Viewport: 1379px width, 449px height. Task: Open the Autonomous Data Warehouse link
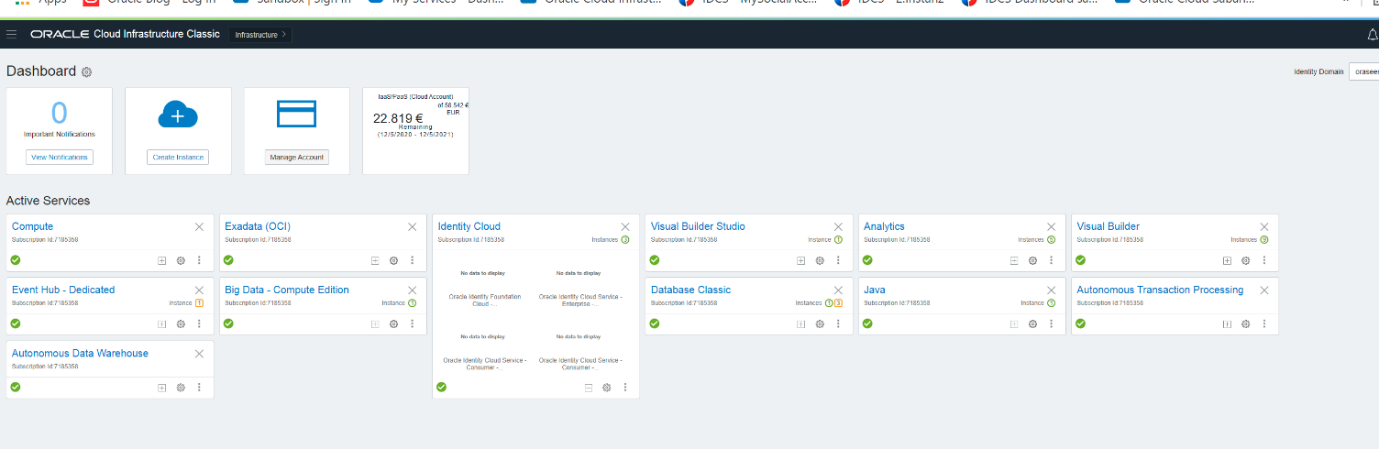pyautogui.click(x=80, y=353)
